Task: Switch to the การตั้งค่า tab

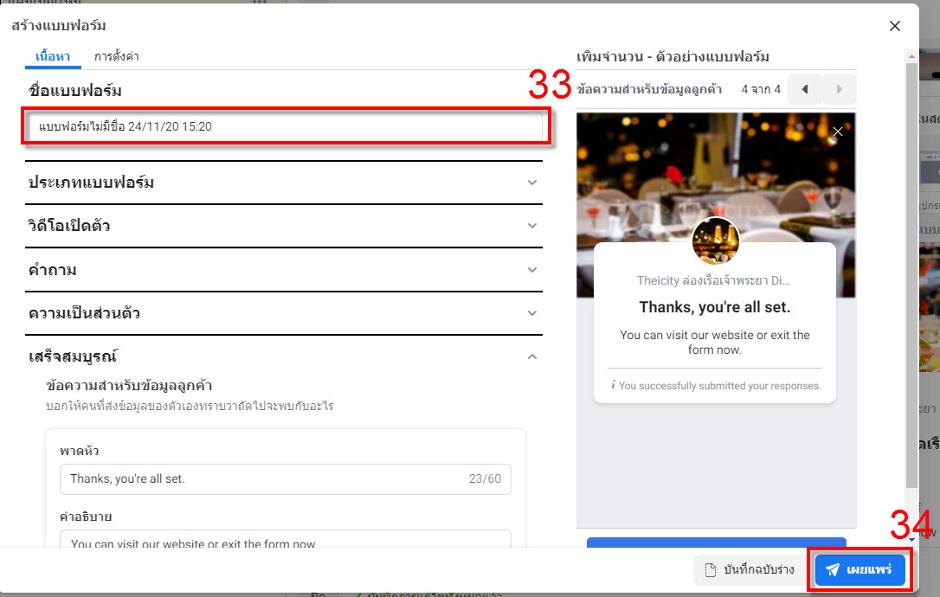Action: point(116,57)
